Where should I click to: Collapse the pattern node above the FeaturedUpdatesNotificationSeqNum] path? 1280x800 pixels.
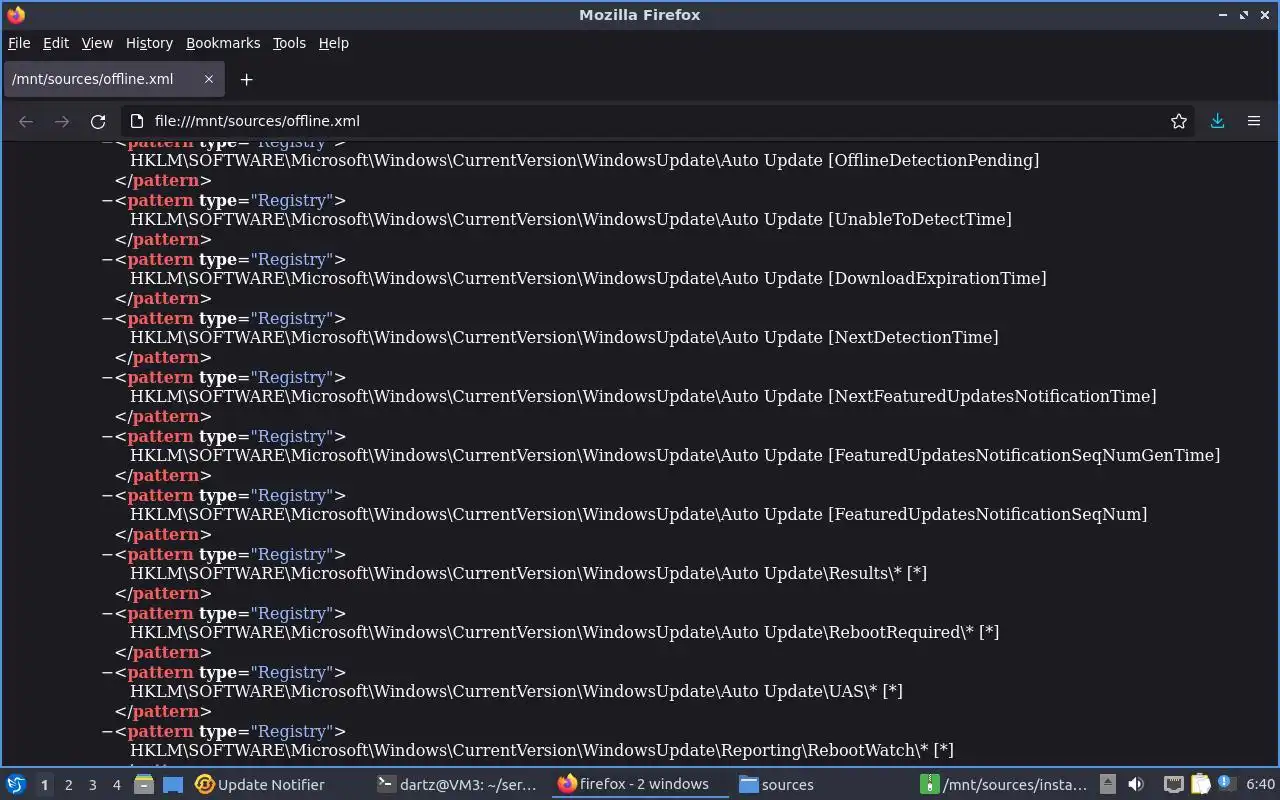click(x=107, y=495)
